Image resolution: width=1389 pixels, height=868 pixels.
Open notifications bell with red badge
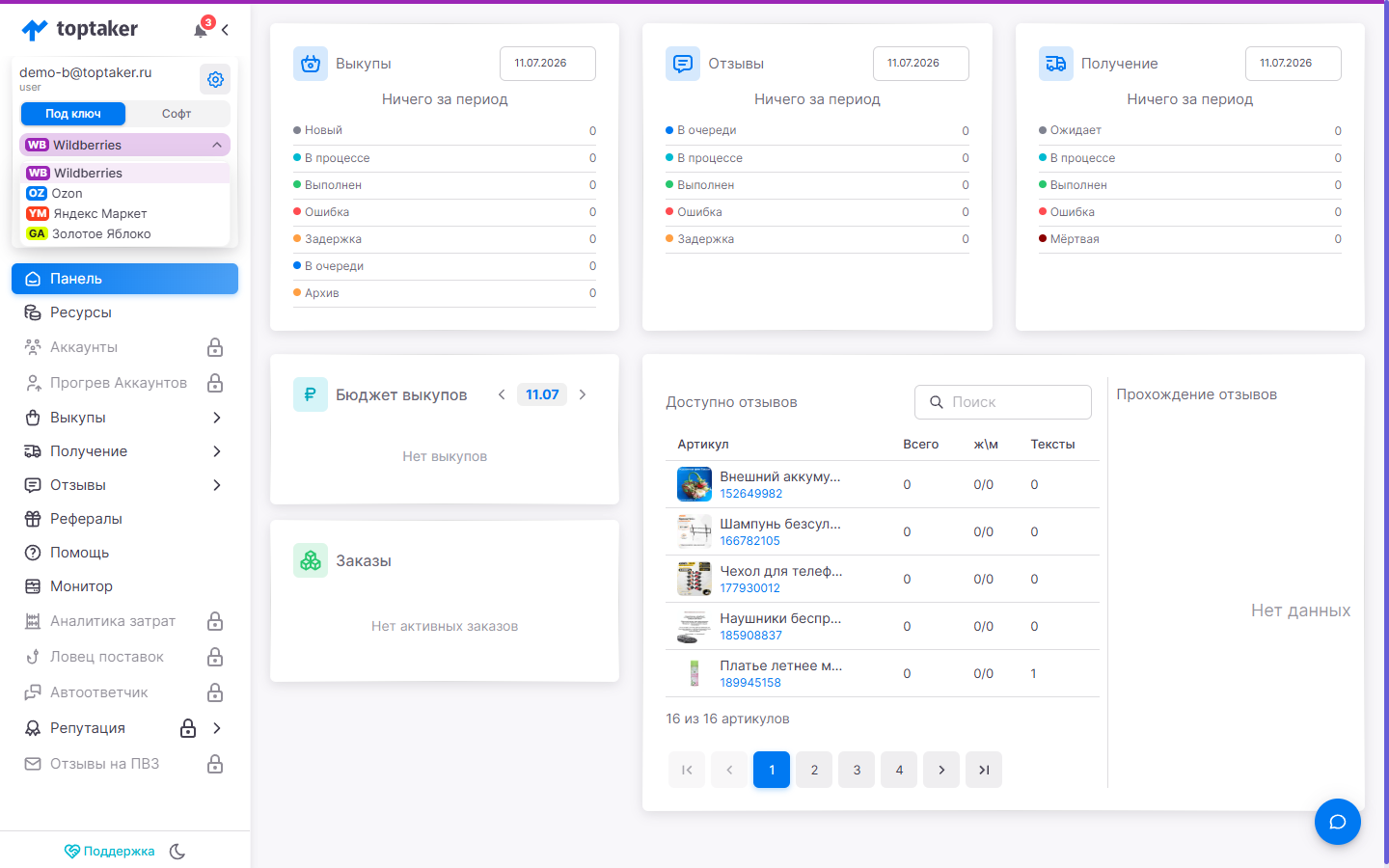click(x=202, y=29)
